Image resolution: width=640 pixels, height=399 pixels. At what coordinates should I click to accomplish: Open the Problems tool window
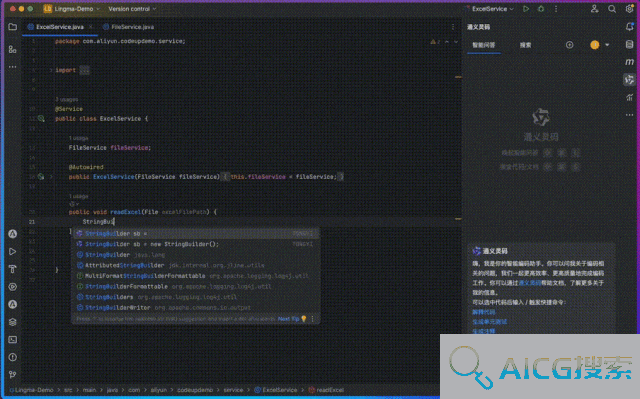coord(13,357)
